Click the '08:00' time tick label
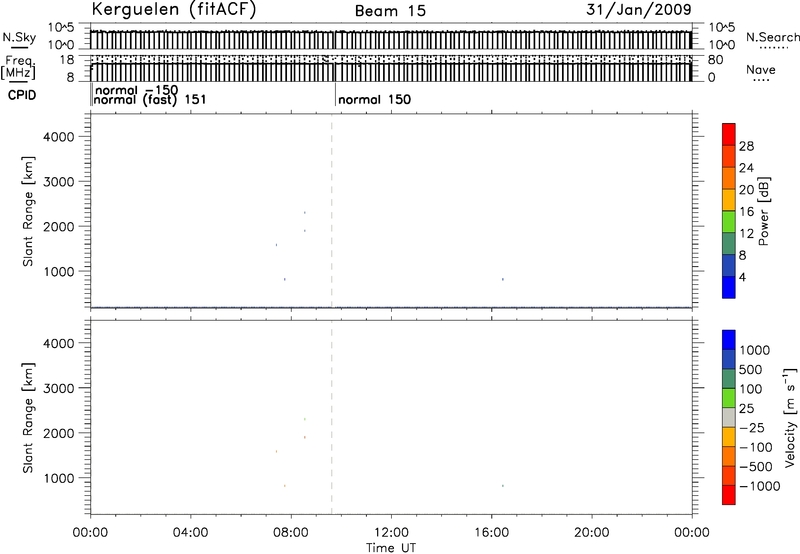 coord(291,533)
